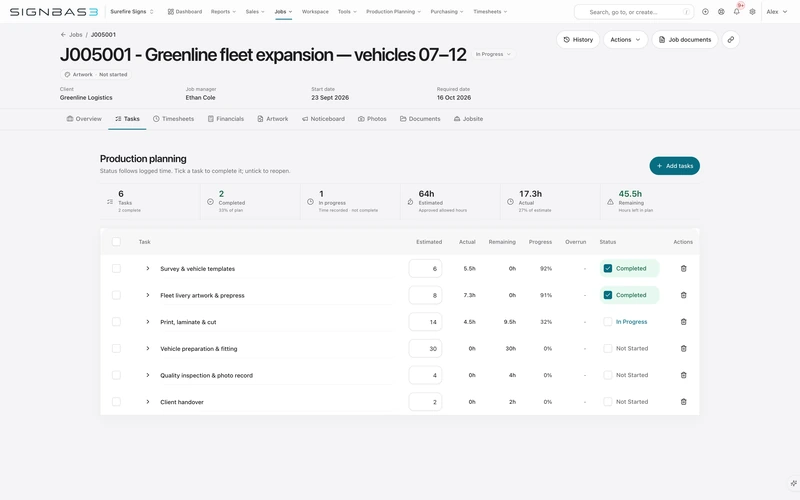Click the Add tasks button
Image resolution: width=800 pixels, height=500 pixels.
point(674,166)
